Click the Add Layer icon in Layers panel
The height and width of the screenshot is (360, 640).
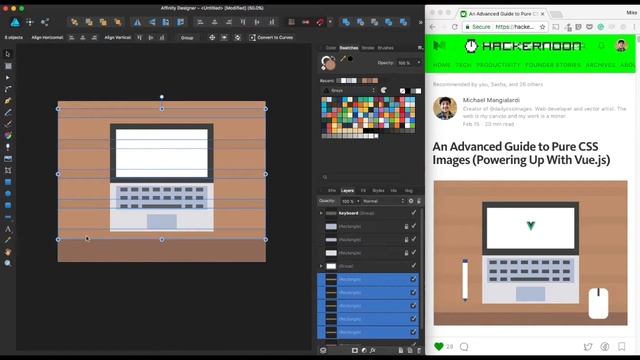click(400, 350)
